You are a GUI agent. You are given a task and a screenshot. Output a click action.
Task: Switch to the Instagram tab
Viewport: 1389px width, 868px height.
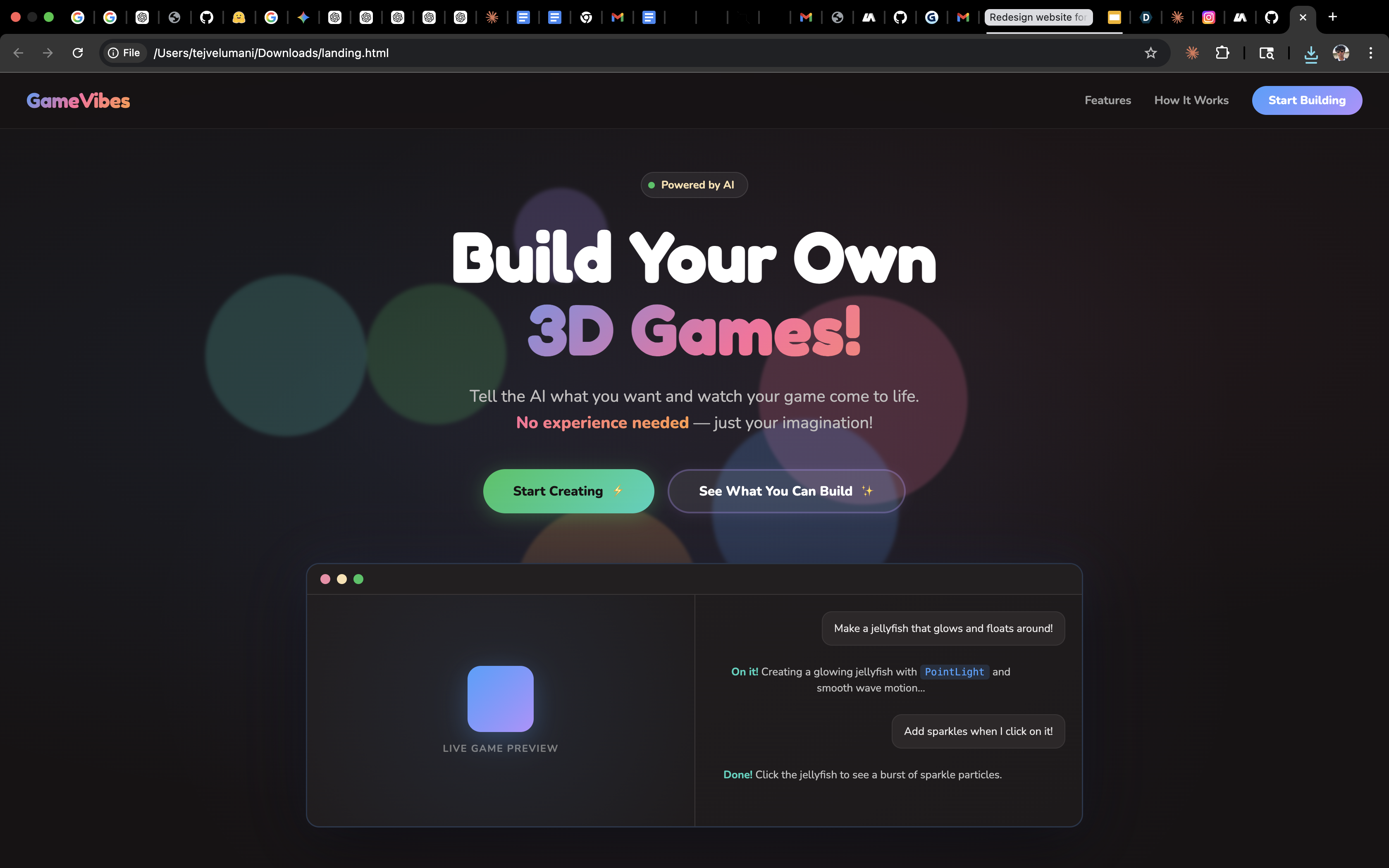(x=1208, y=17)
